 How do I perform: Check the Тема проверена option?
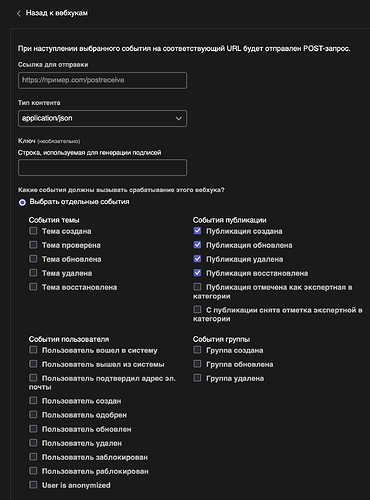33,245
